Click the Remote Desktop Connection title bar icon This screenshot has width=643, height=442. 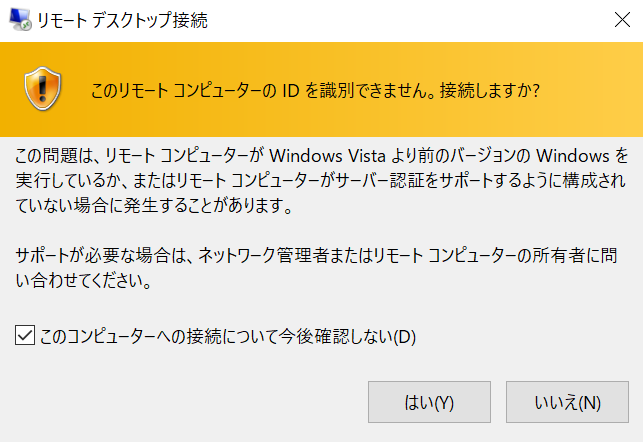[x=20, y=19]
